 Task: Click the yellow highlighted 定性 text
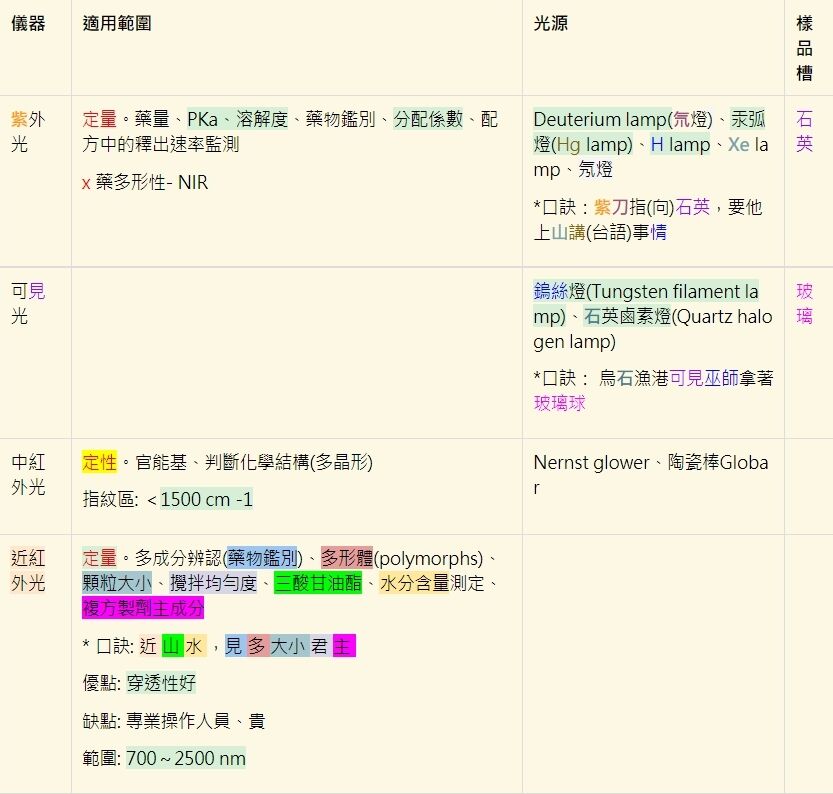(100, 462)
